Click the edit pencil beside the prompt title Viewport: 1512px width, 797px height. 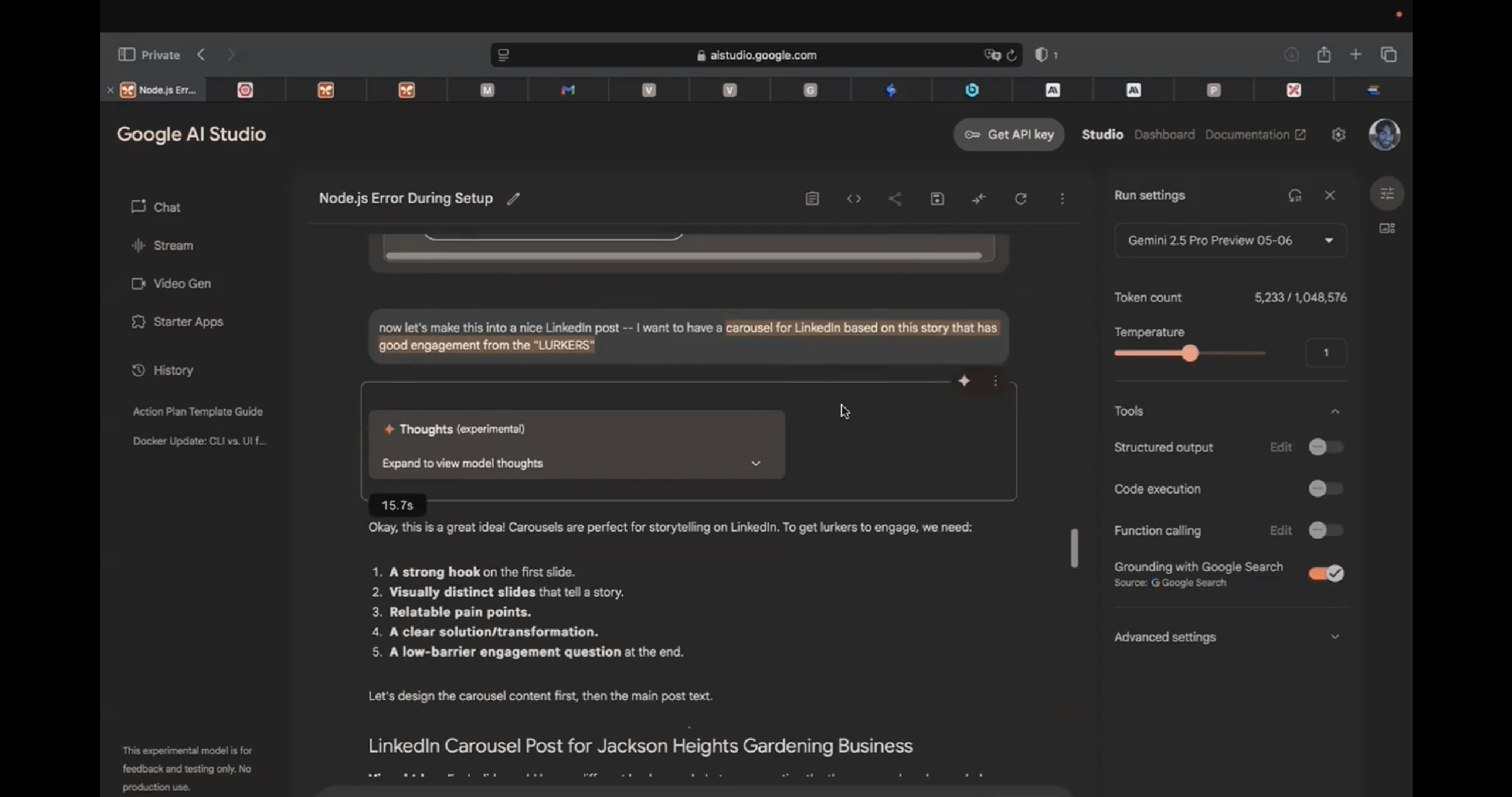click(514, 199)
